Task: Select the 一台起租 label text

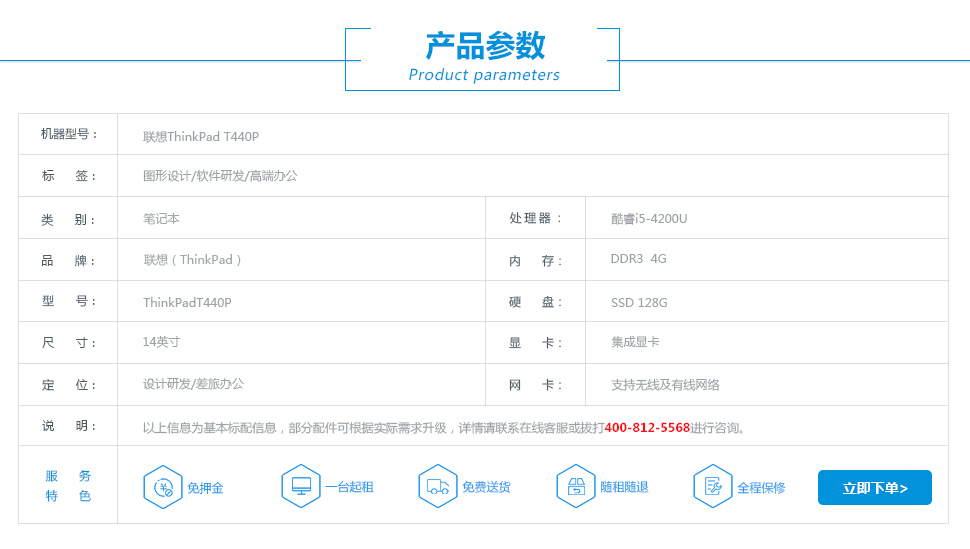Action: (350, 487)
